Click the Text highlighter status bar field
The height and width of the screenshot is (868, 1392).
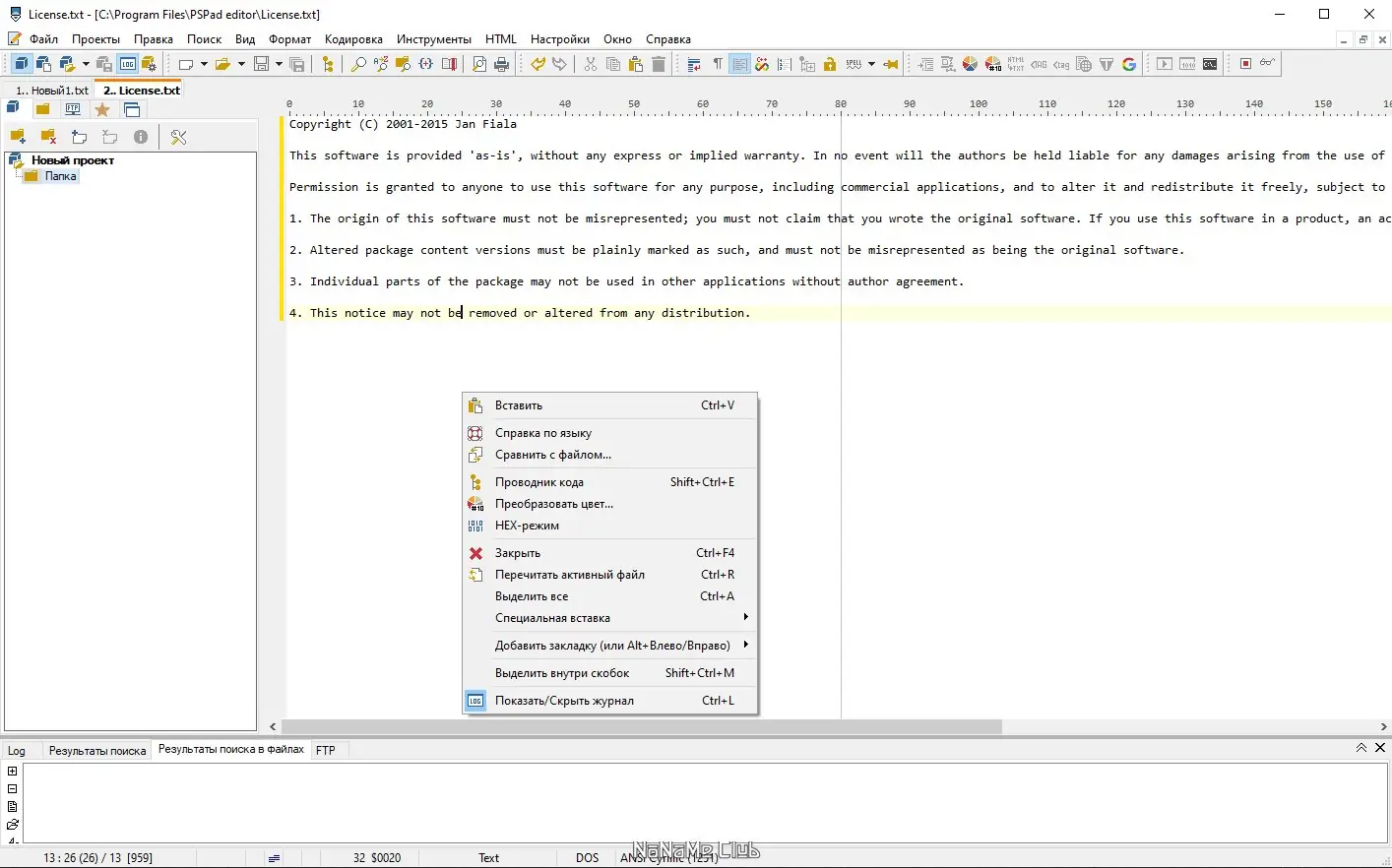pyautogui.click(x=489, y=858)
